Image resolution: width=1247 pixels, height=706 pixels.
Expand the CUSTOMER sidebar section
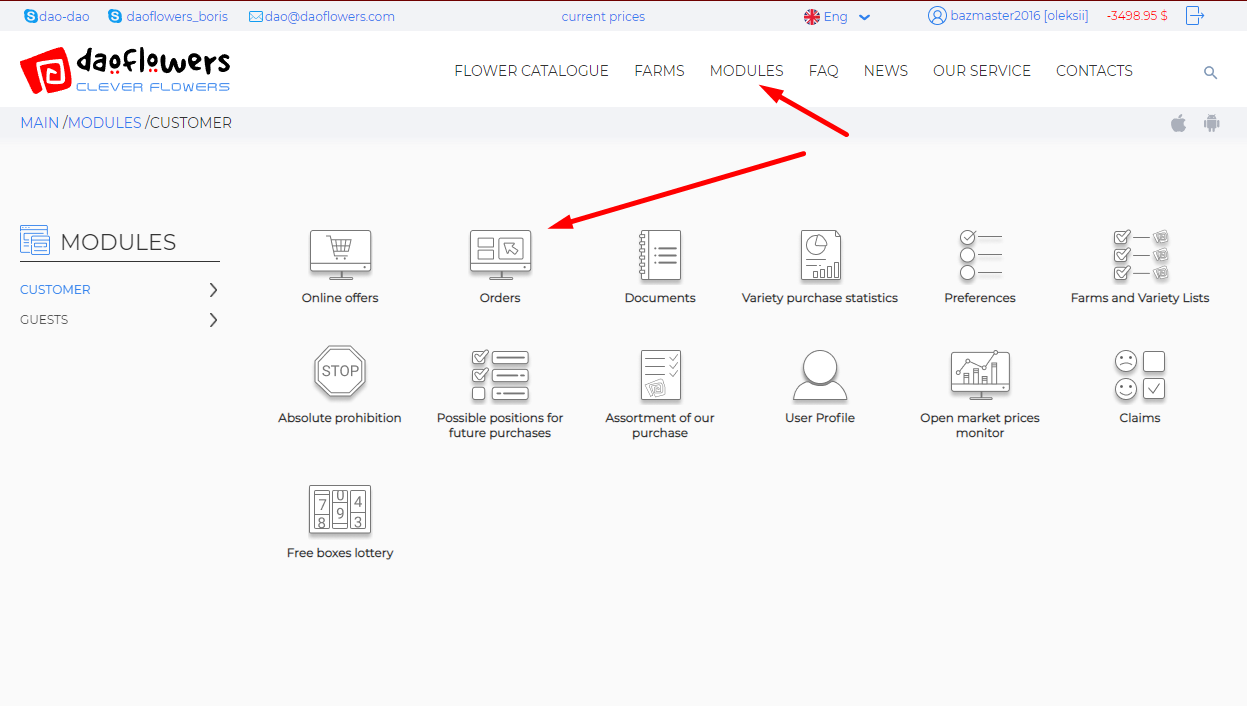(213, 290)
